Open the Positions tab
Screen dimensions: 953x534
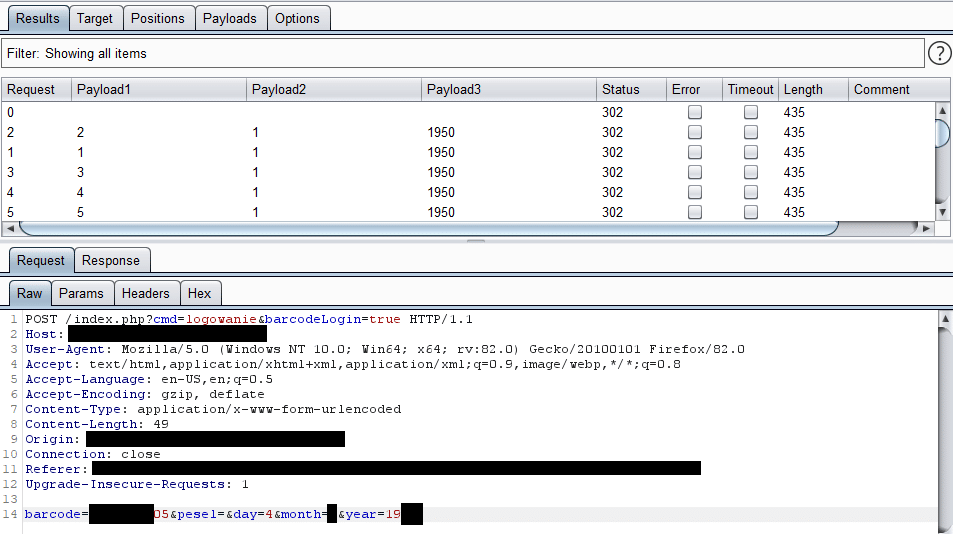click(x=158, y=18)
